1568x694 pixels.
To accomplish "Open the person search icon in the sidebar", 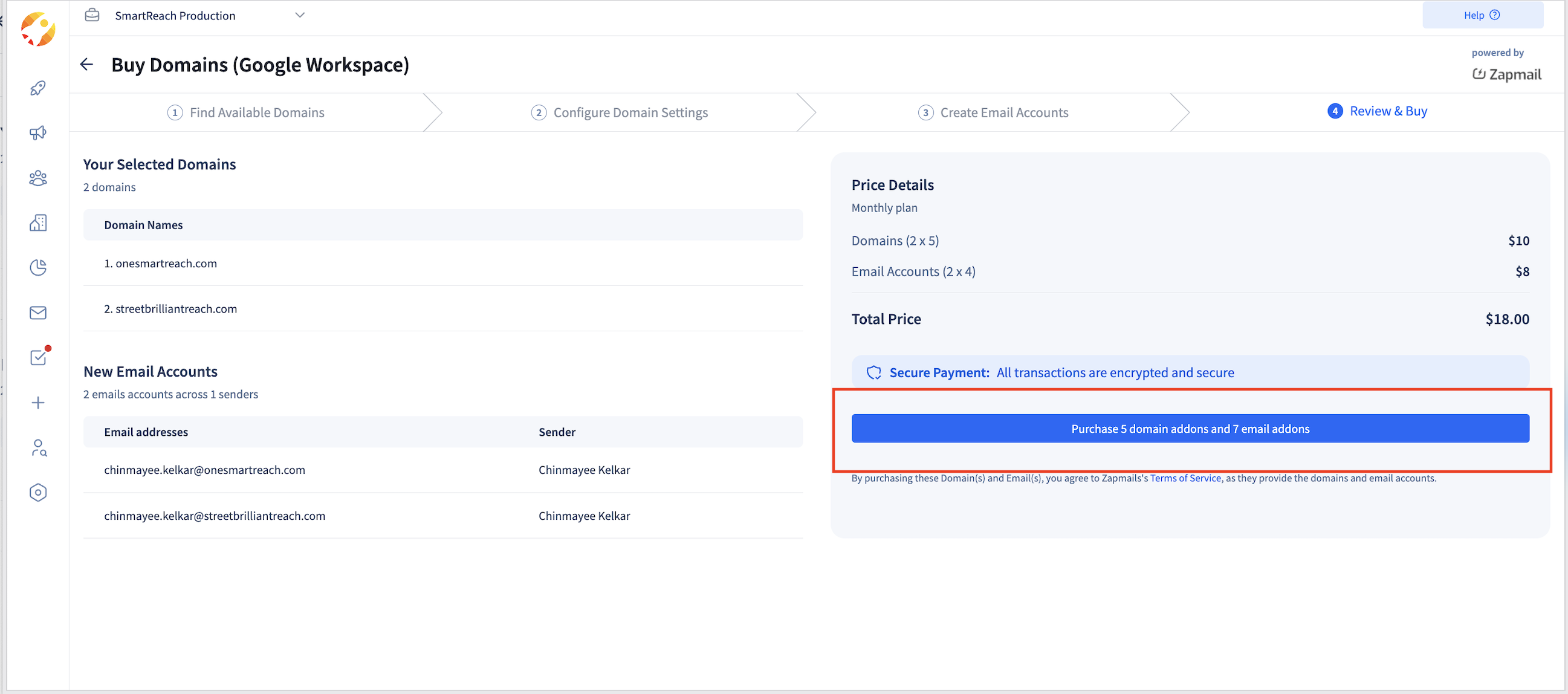I will pyautogui.click(x=39, y=448).
